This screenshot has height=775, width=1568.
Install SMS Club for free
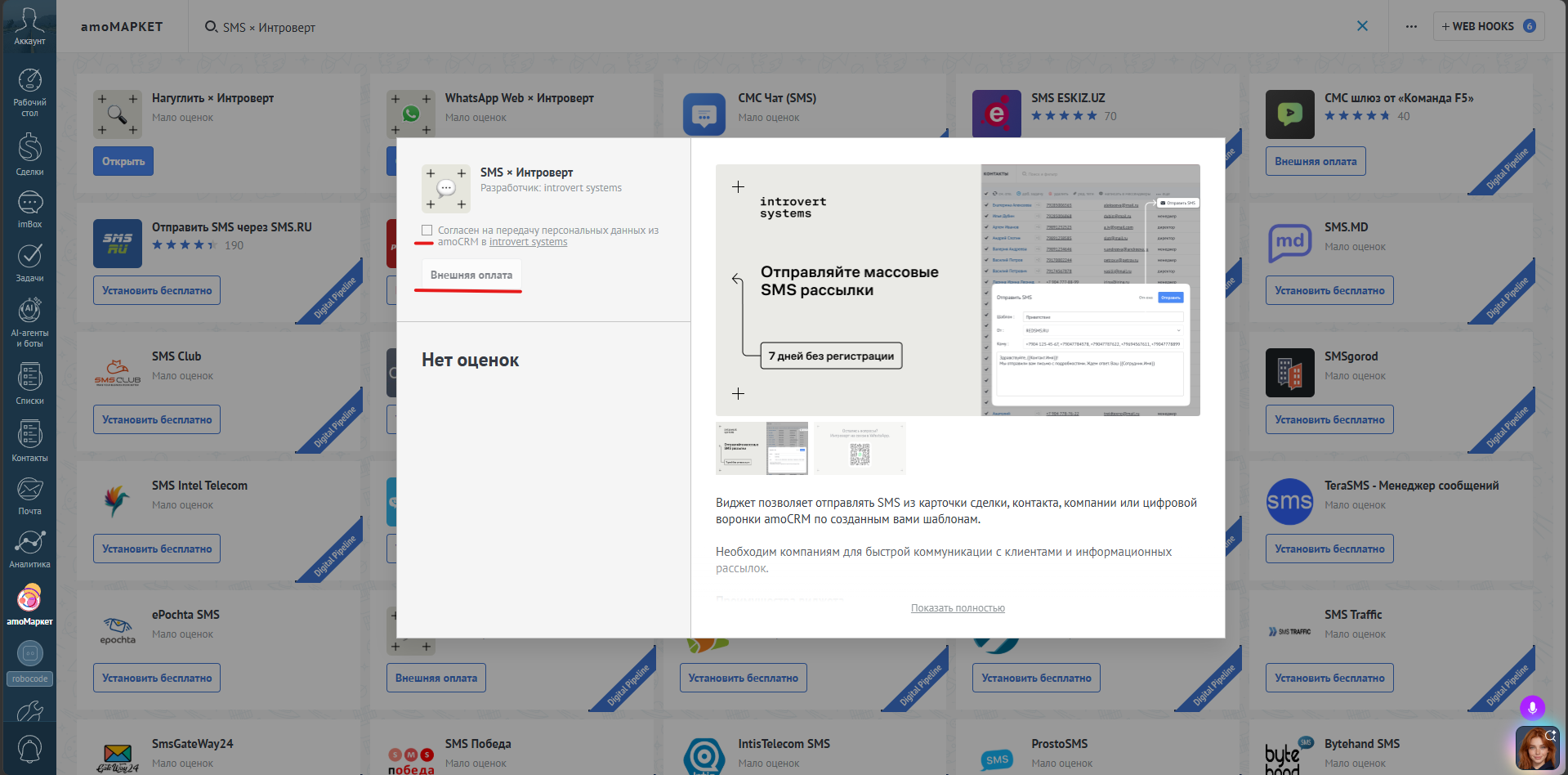pos(157,419)
